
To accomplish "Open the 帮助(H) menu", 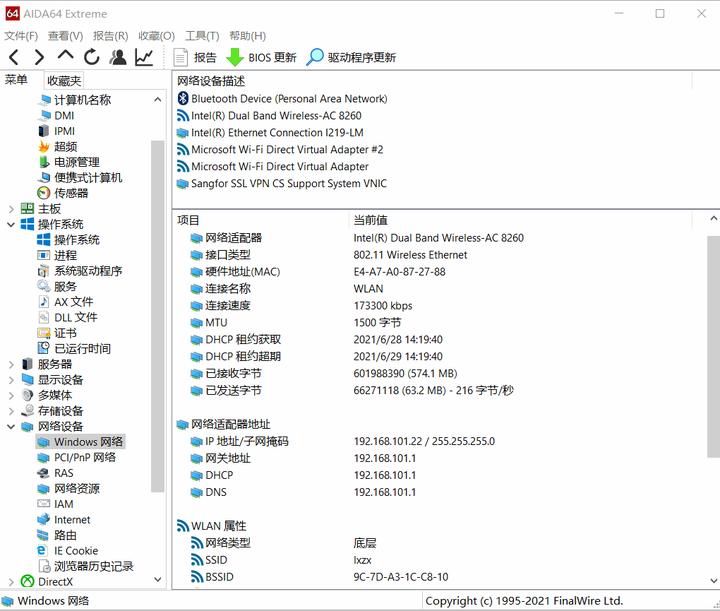I will 248,36.
